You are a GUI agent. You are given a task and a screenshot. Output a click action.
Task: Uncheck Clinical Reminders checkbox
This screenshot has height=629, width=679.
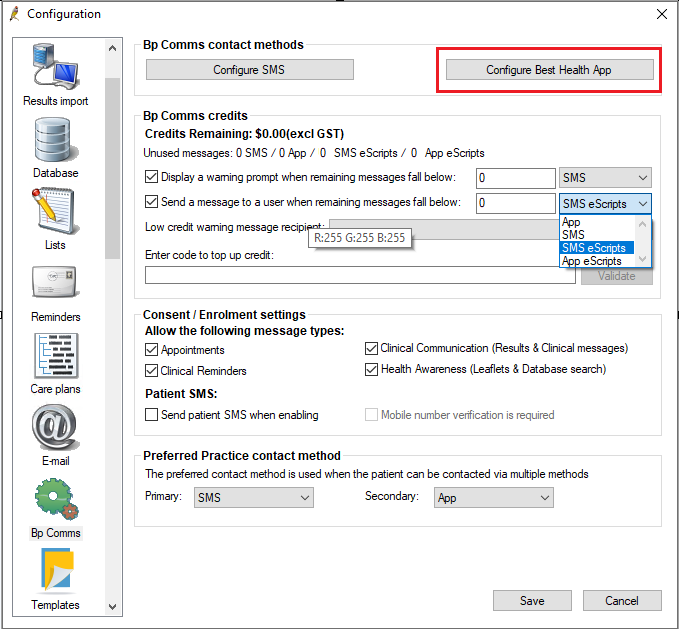click(x=151, y=371)
